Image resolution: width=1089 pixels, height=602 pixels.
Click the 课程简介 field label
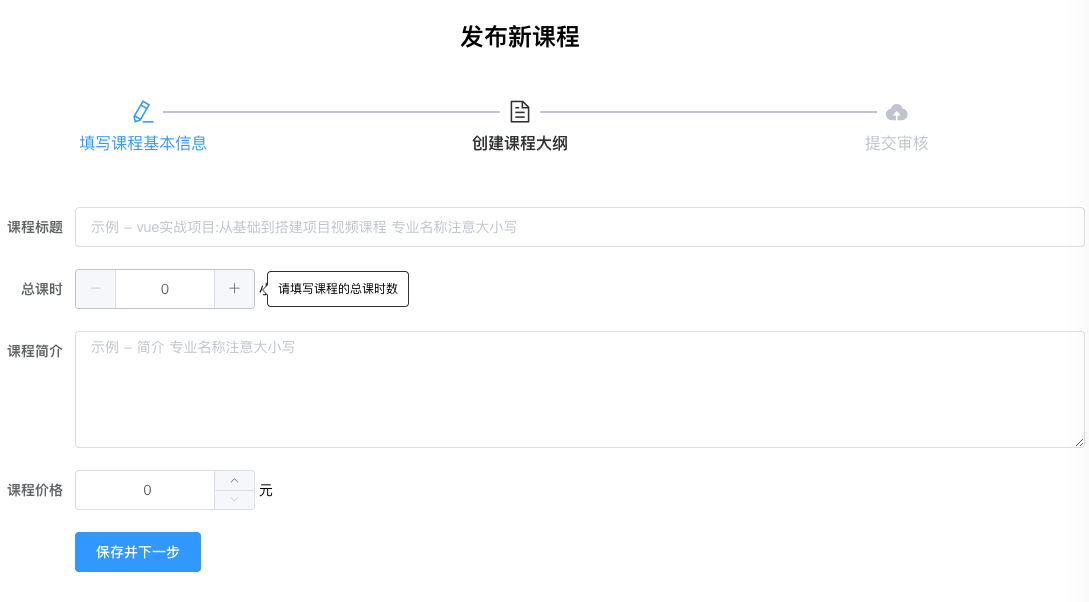(x=35, y=351)
